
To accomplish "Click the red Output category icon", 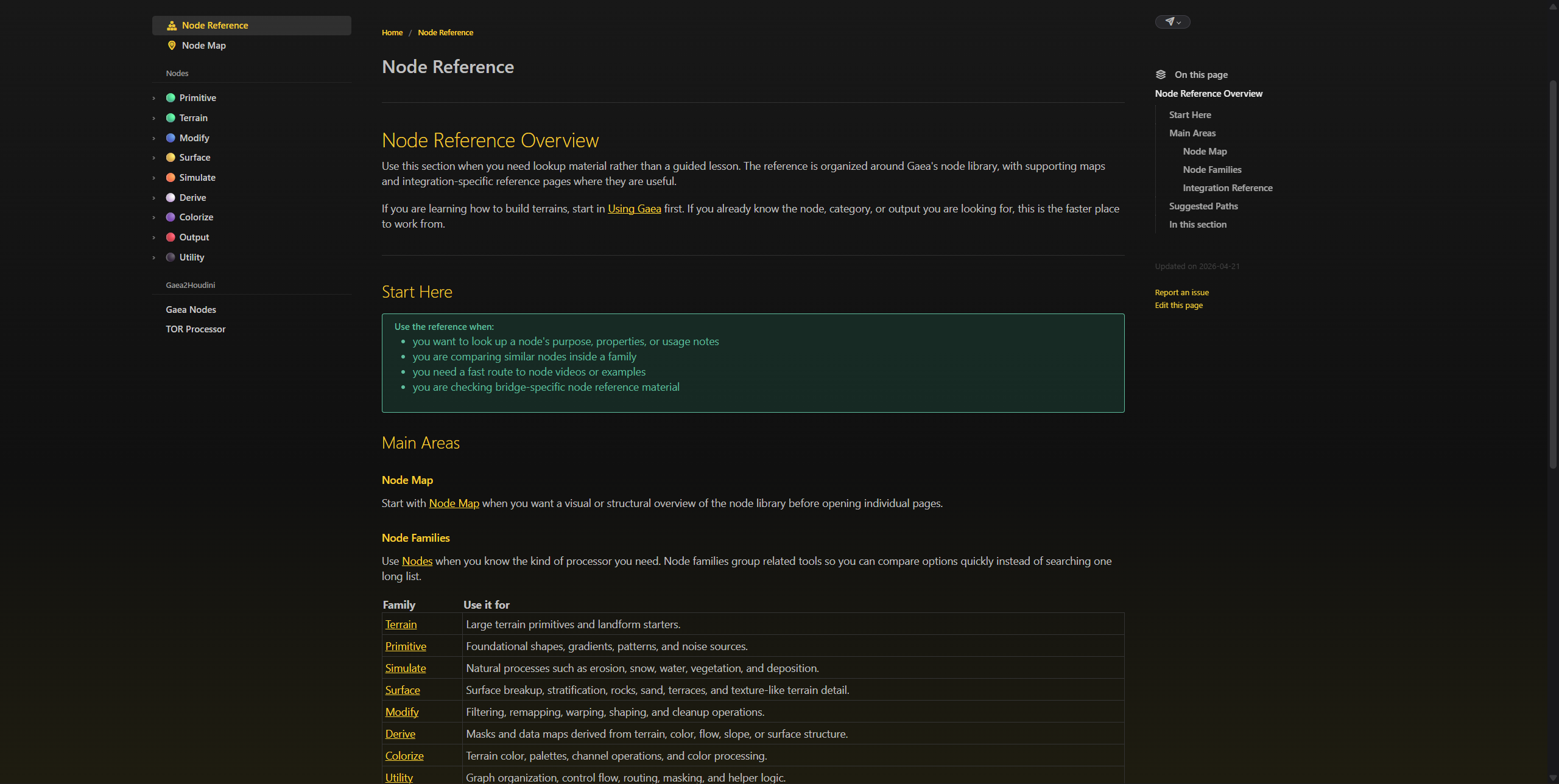I will (171, 237).
